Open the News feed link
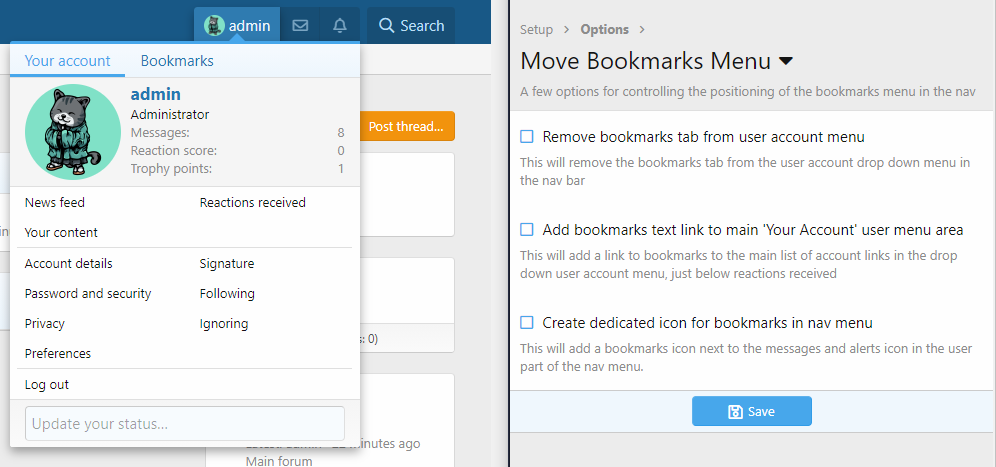This screenshot has height=467, width=996. tap(55, 203)
